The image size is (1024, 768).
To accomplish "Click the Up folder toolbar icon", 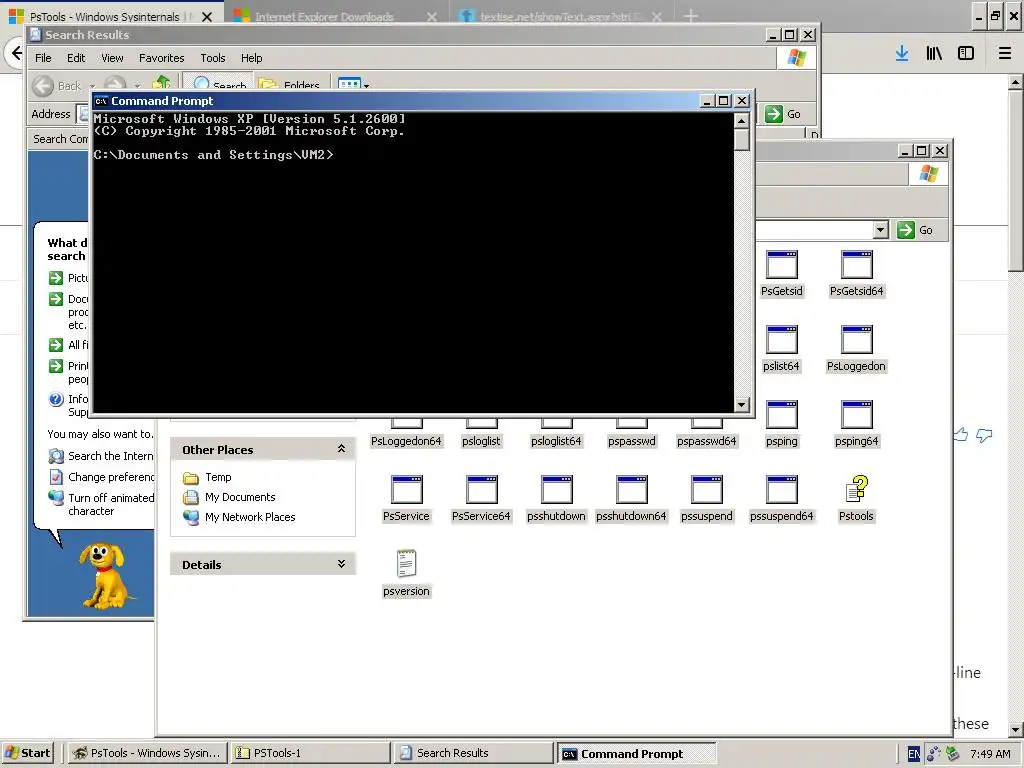I will pyautogui.click(x=161, y=83).
